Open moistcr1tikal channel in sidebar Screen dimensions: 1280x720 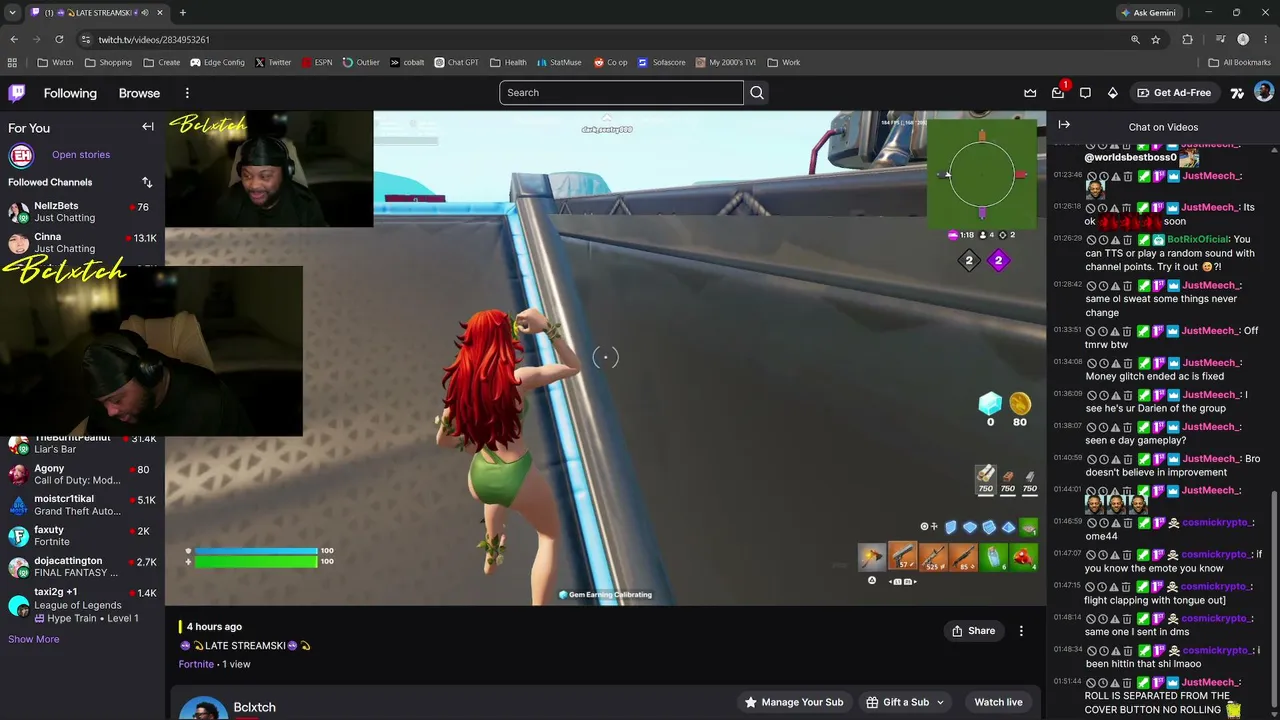pos(83,505)
